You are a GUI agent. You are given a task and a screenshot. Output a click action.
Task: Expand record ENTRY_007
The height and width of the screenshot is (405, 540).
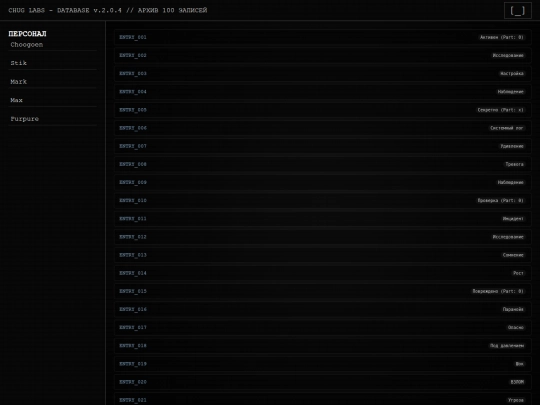pyautogui.click(x=322, y=146)
